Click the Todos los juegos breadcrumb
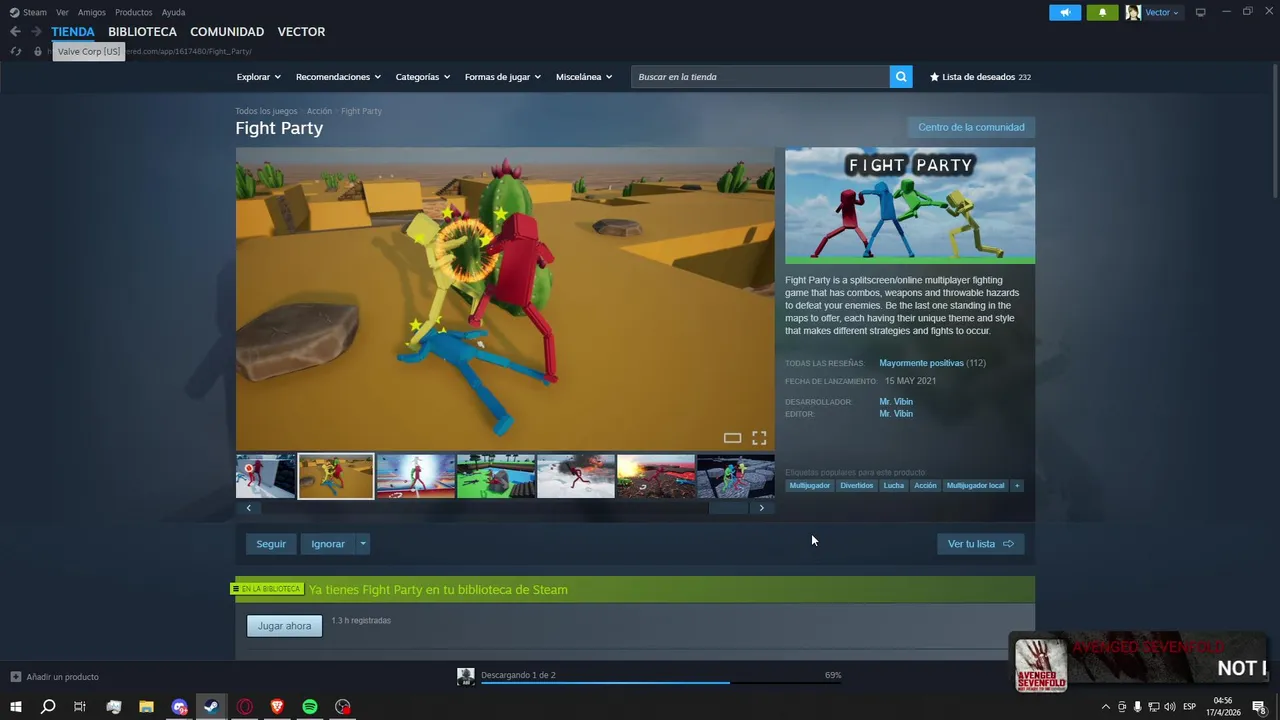The width and height of the screenshot is (1280, 720). point(266,111)
